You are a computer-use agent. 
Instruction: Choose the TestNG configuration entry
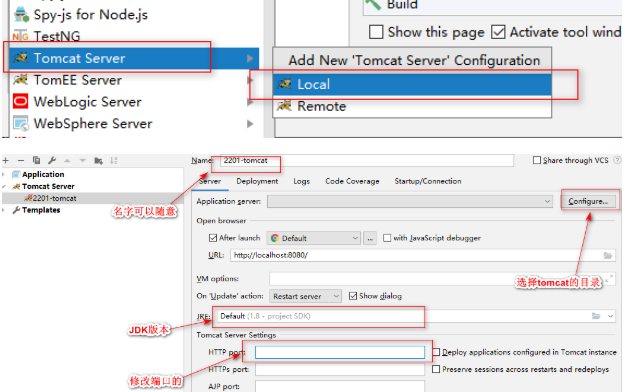47,37
